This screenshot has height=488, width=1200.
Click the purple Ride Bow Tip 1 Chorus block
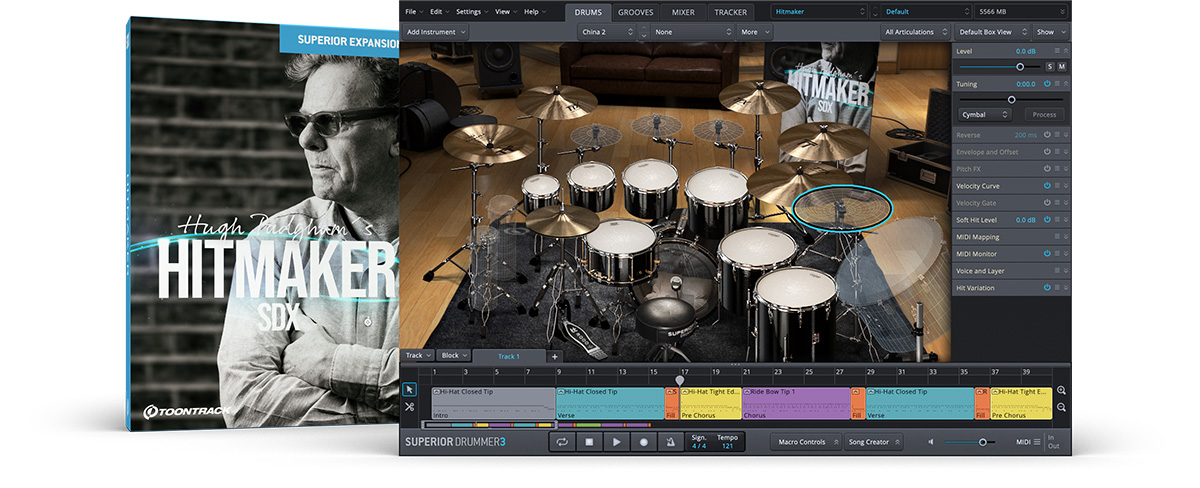pos(796,403)
